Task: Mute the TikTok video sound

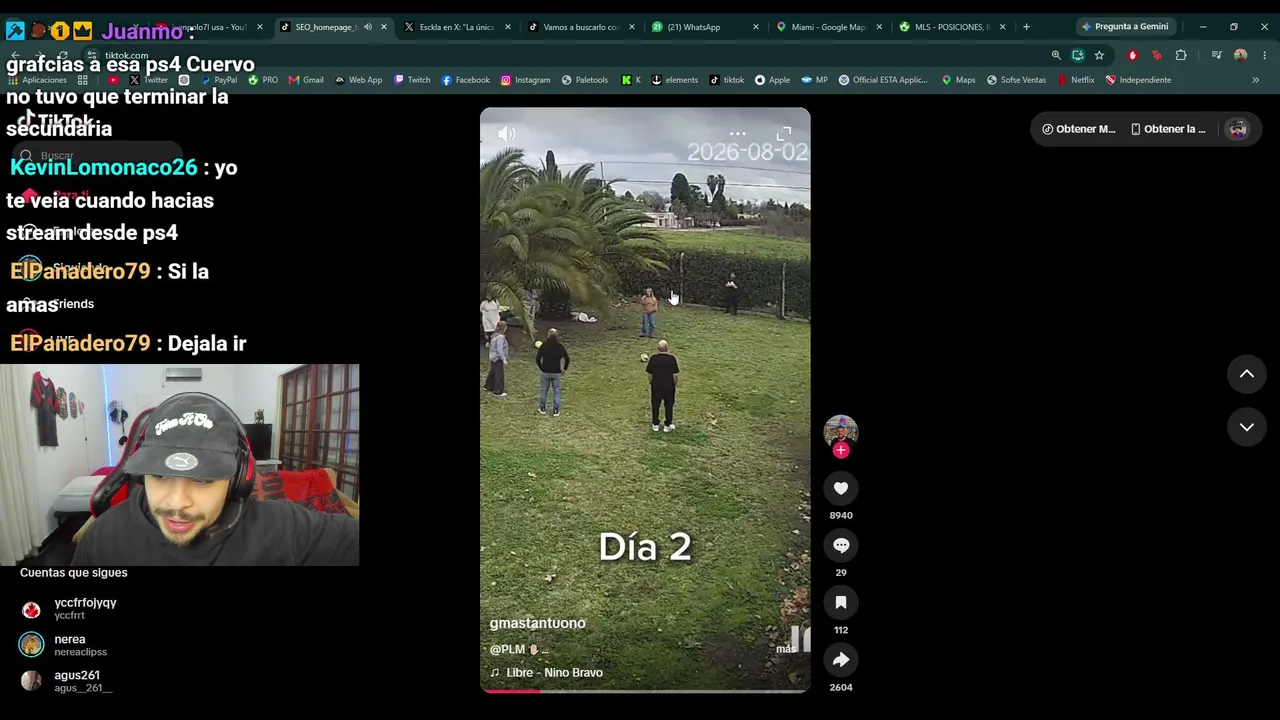Action: pos(507,134)
